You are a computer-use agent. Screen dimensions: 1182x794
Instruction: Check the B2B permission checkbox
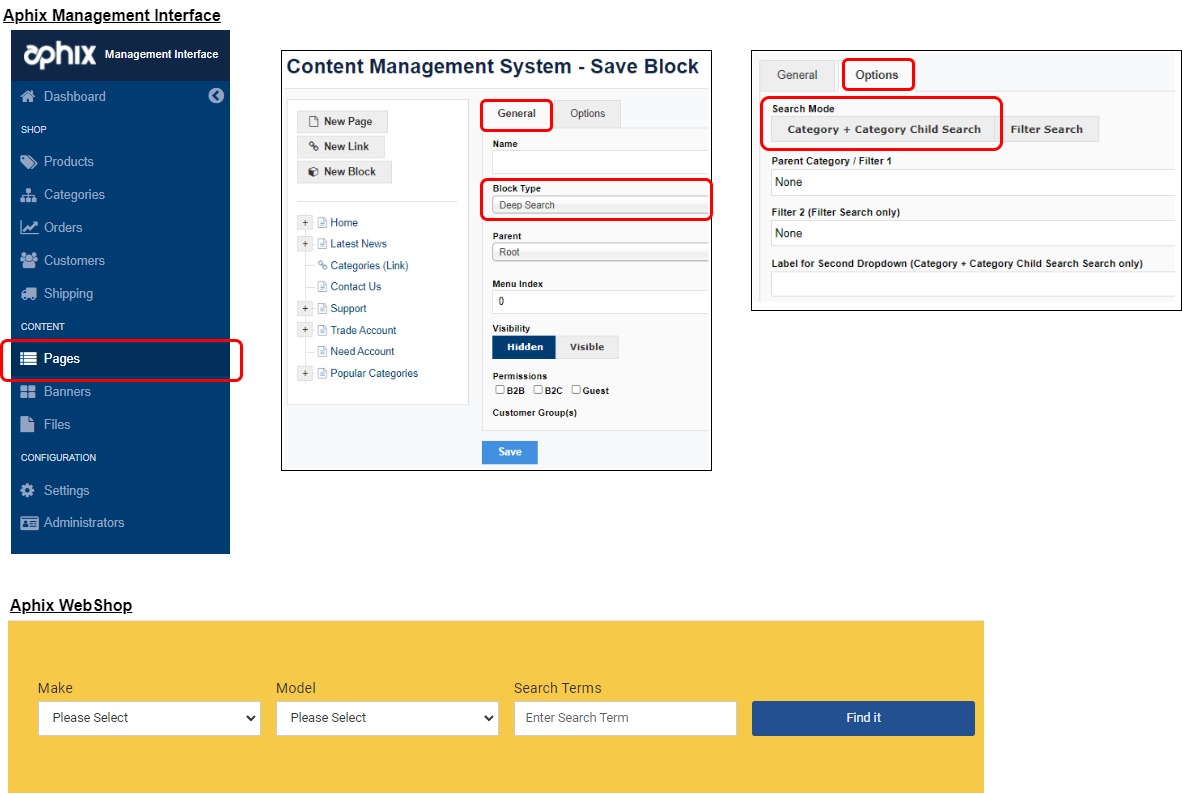coord(500,390)
